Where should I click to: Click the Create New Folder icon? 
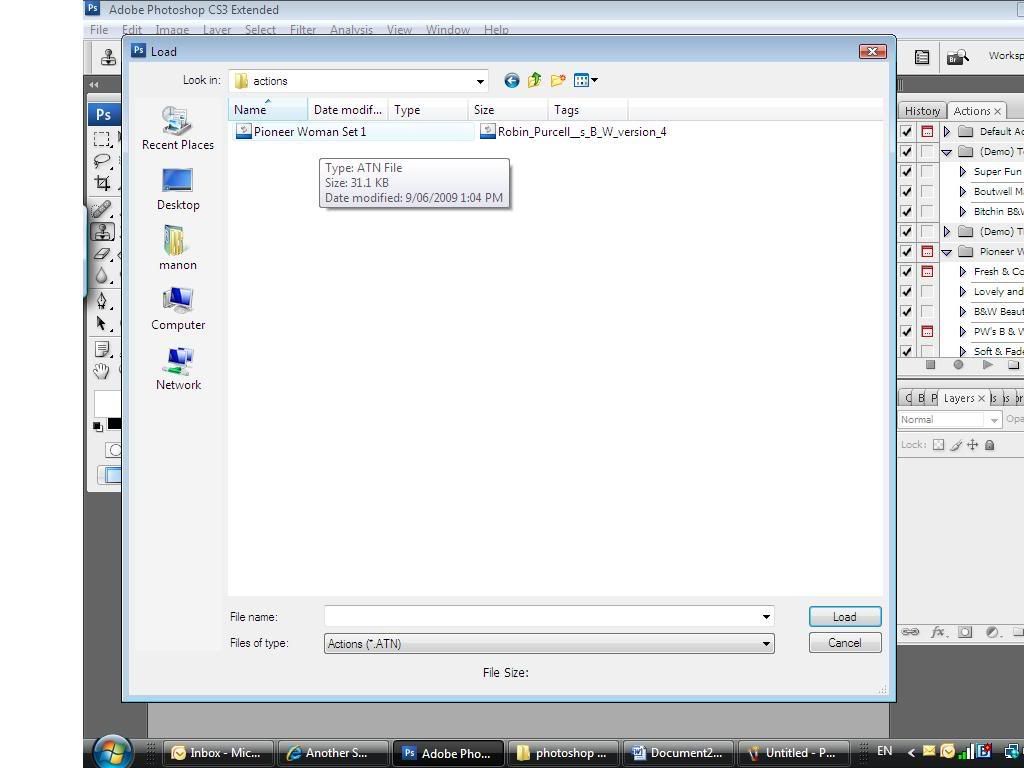558,81
